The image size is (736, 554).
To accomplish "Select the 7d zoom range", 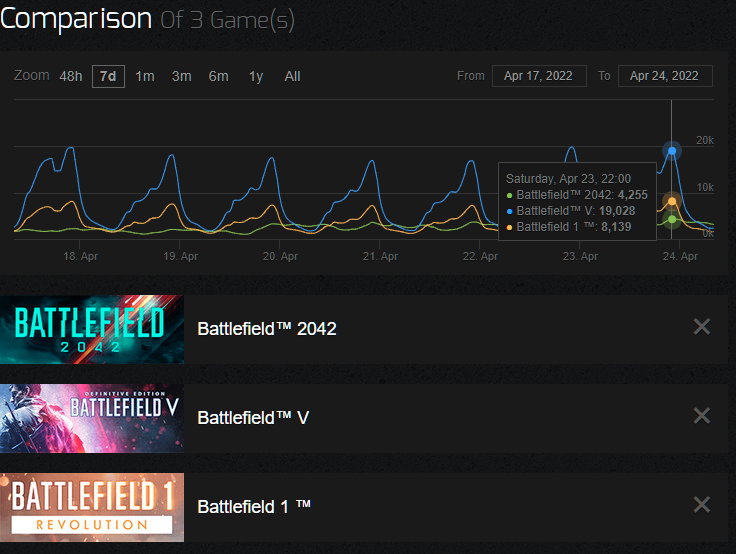I will tap(108, 76).
